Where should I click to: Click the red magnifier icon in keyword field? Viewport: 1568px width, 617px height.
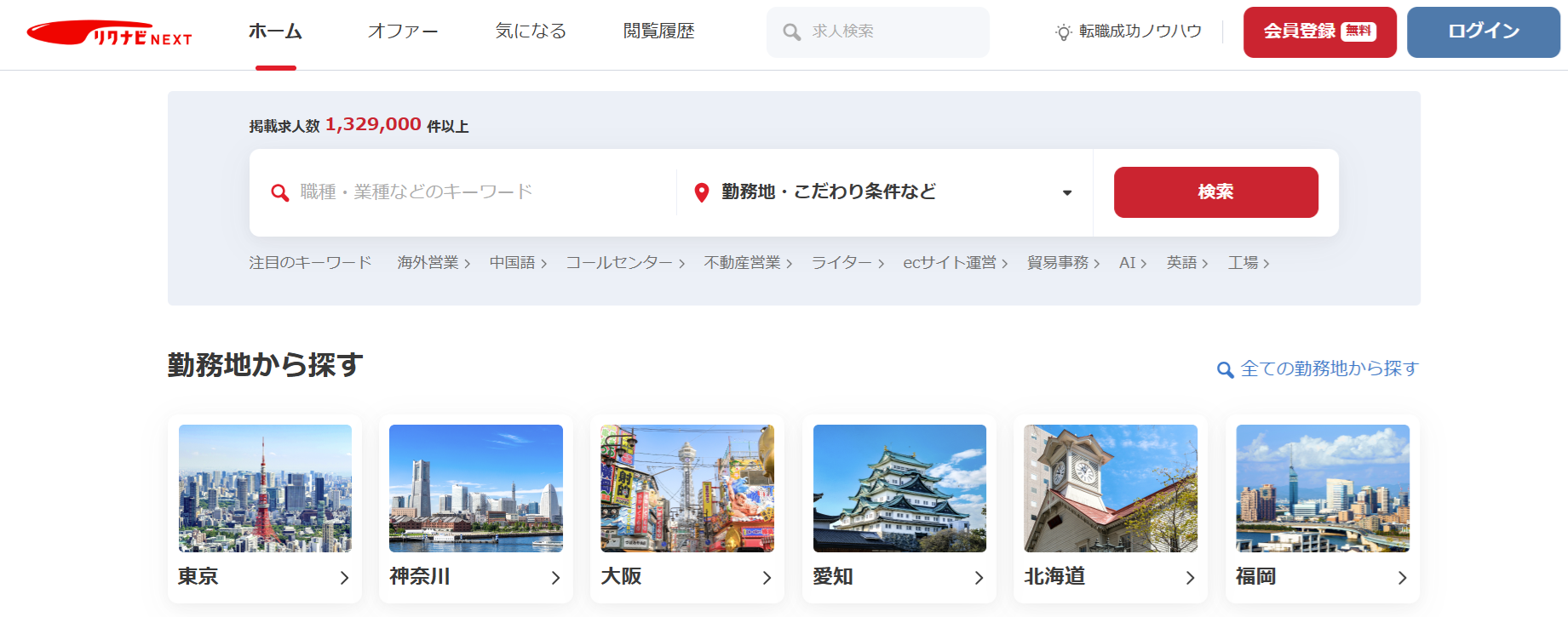point(279,192)
